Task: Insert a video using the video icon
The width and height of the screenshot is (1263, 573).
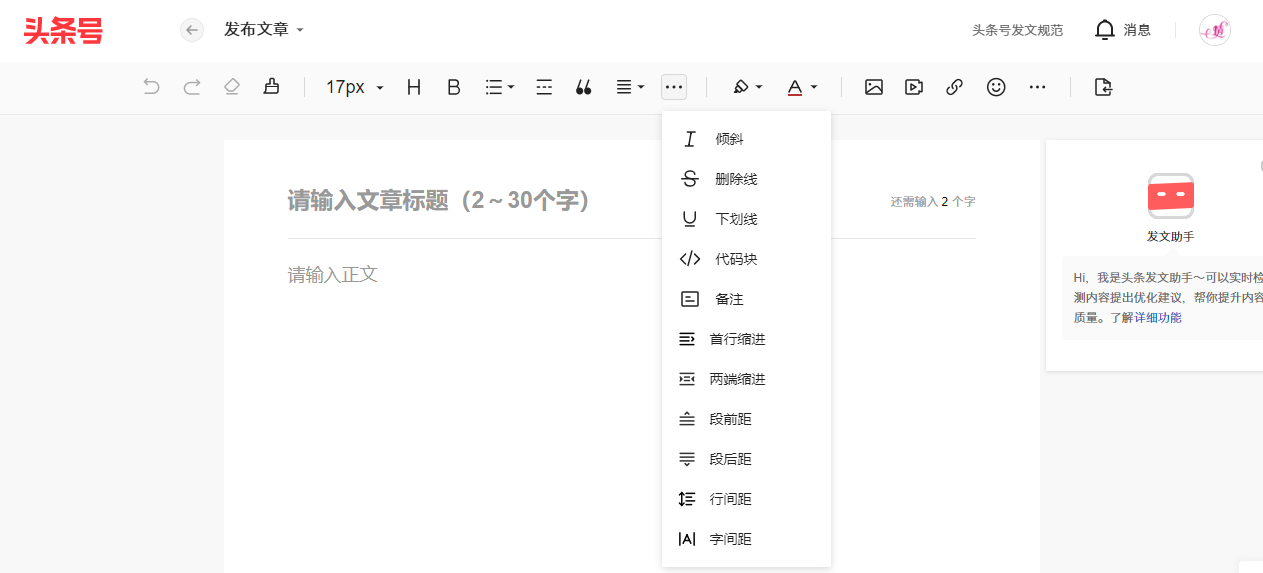Action: pyautogui.click(x=914, y=87)
